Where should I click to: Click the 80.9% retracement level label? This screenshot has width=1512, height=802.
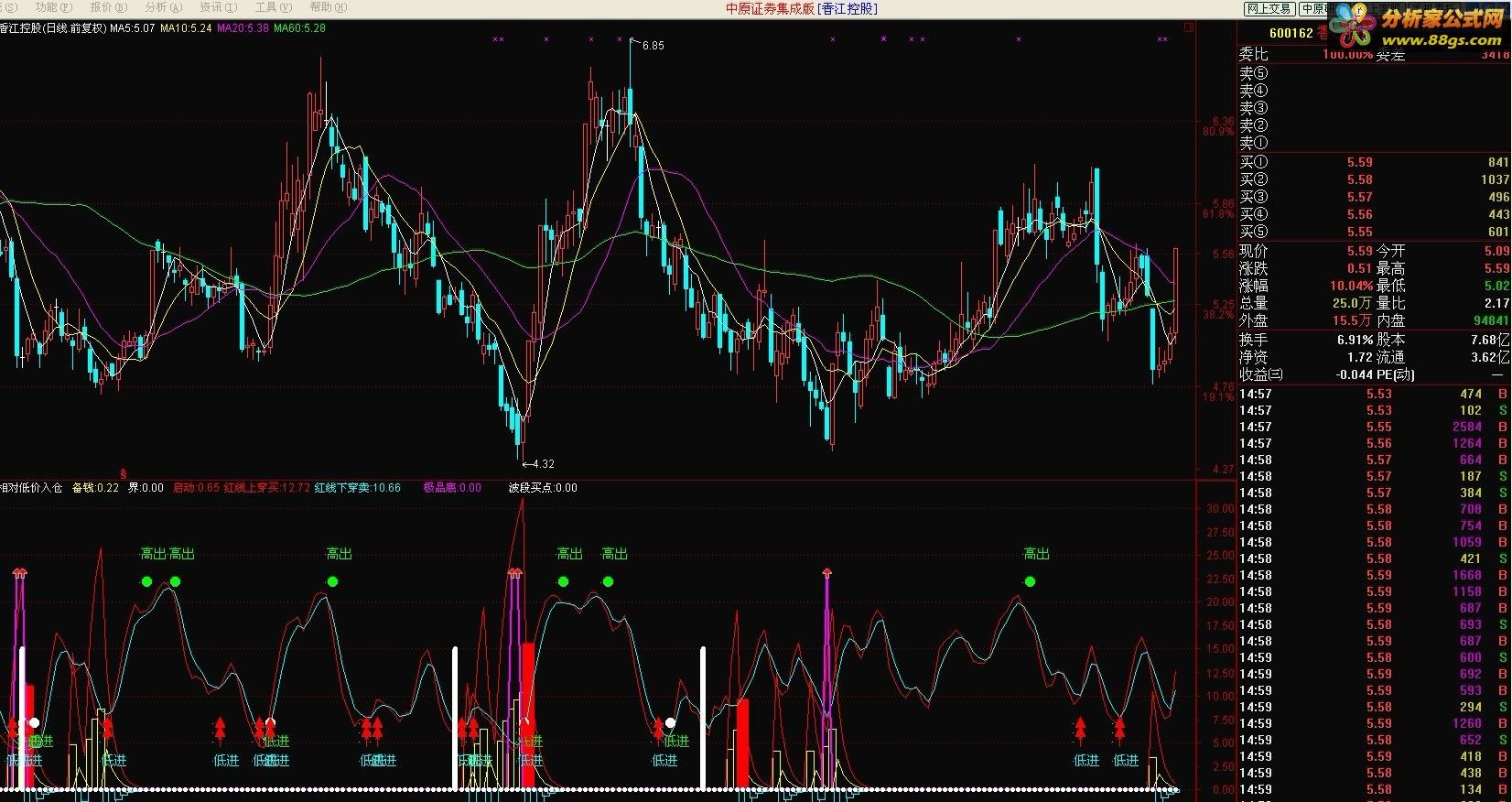click(x=1218, y=132)
